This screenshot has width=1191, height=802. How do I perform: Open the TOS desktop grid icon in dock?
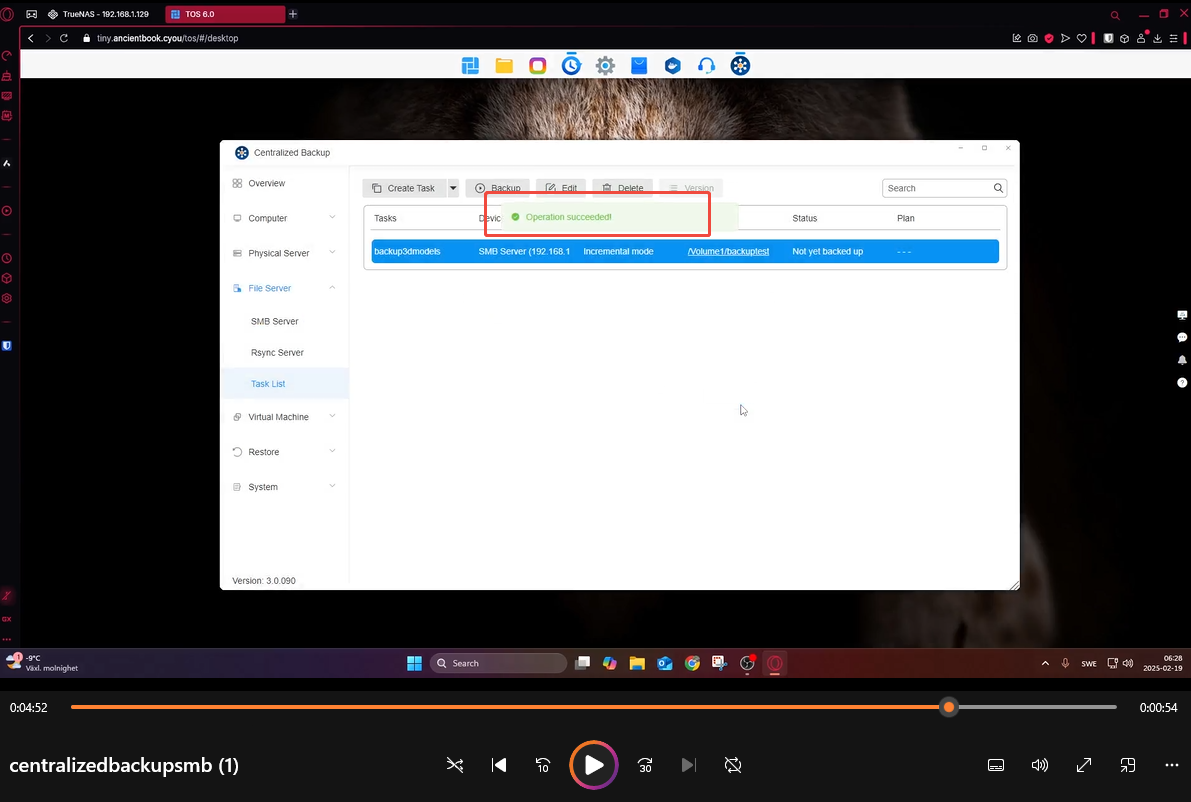pyautogui.click(x=470, y=65)
